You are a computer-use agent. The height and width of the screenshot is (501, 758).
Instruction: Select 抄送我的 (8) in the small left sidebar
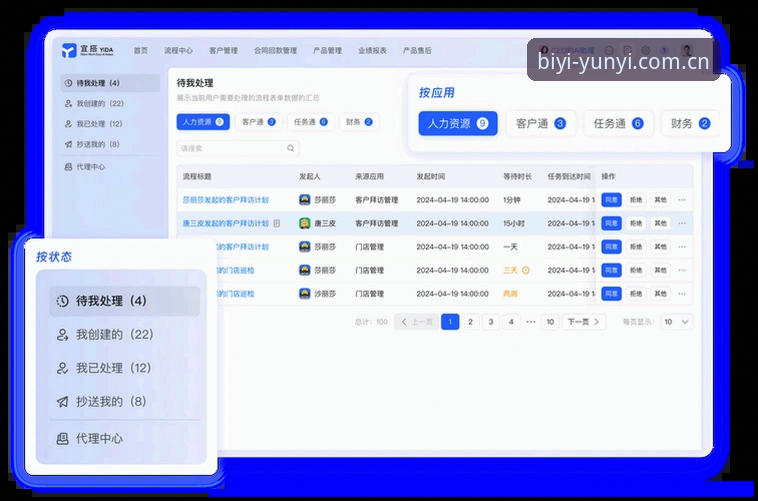click(x=110, y=144)
